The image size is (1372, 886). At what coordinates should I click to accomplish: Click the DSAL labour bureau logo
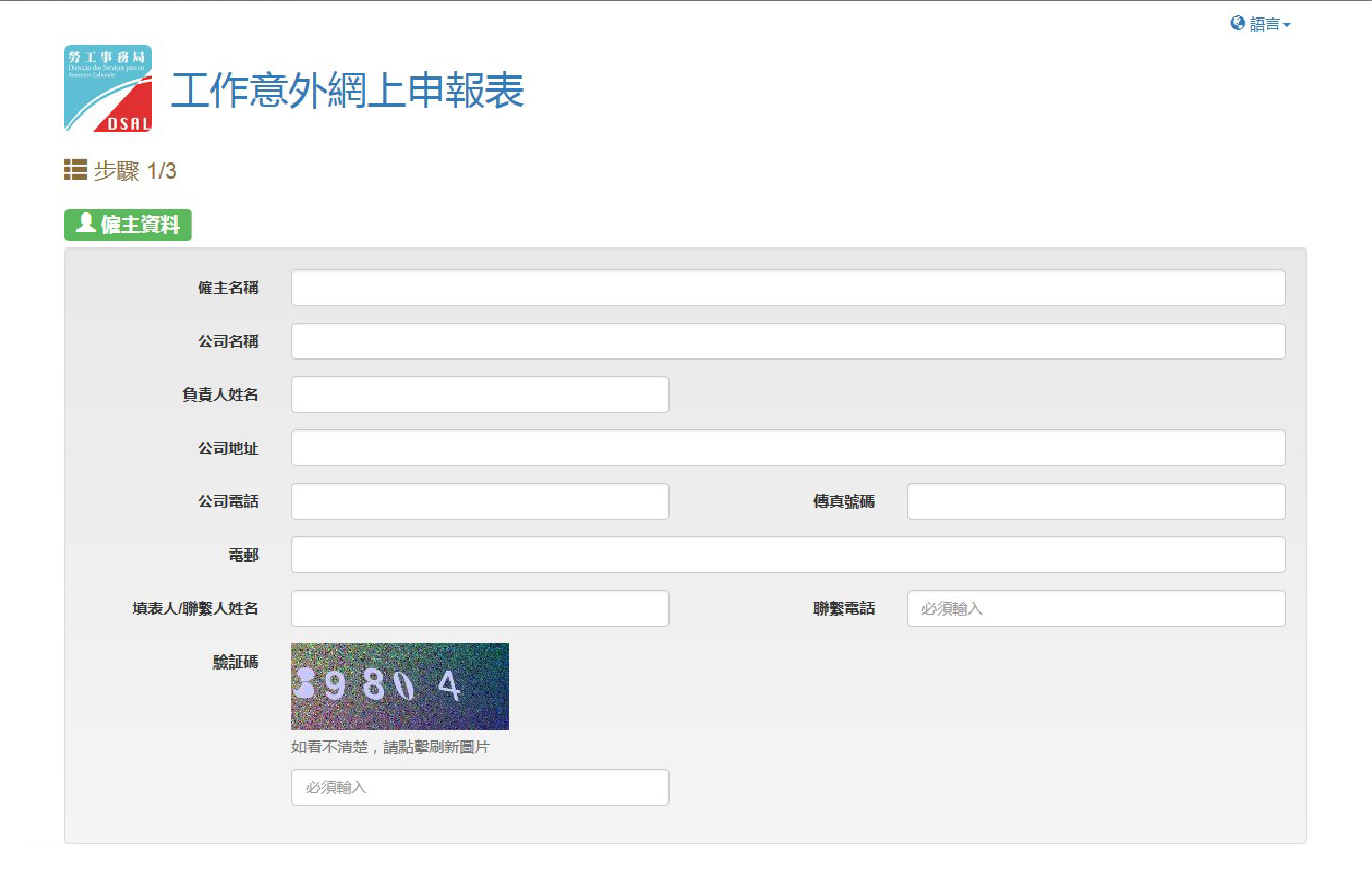108,88
